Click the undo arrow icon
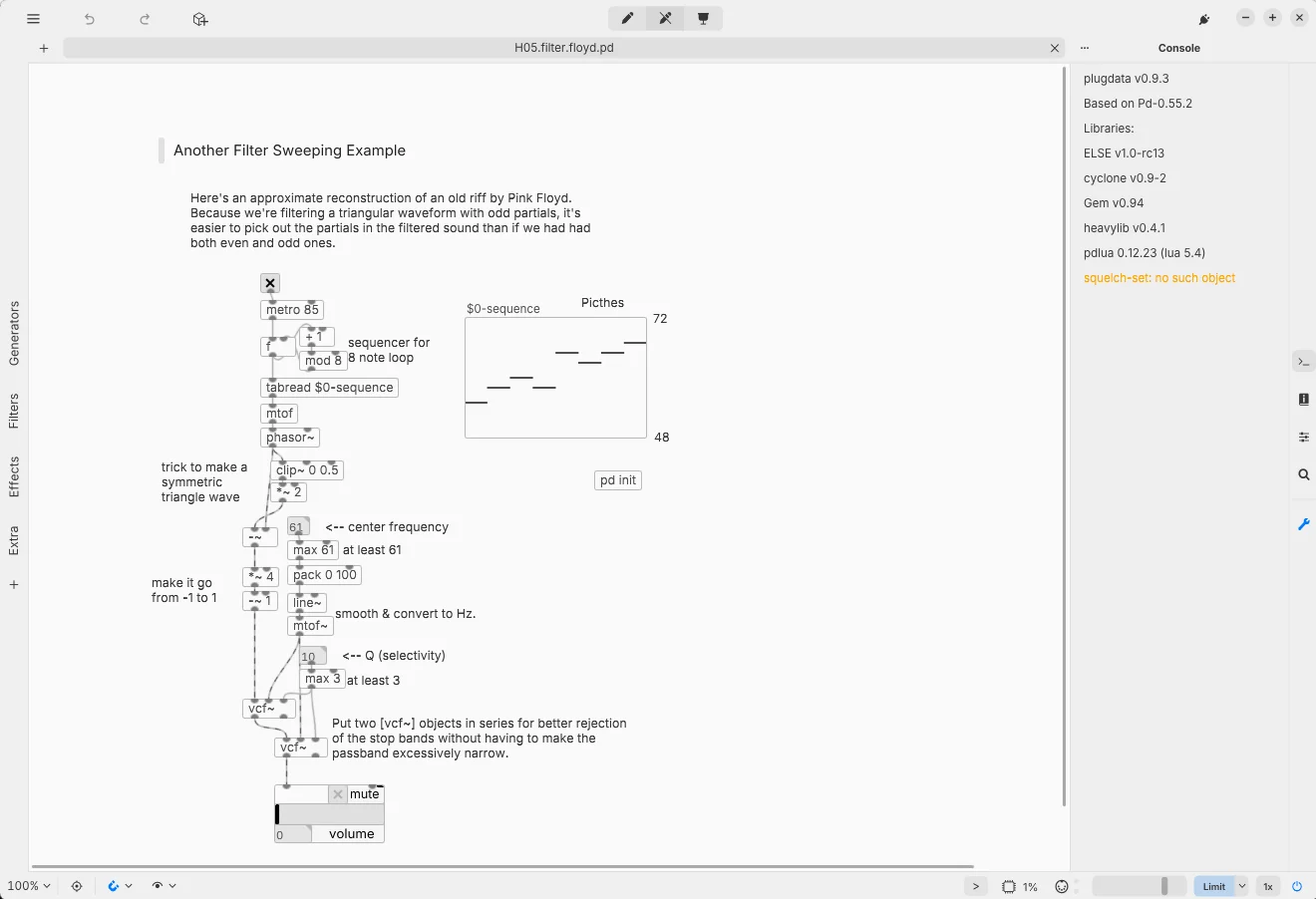This screenshot has width=1316, height=899. coord(90,19)
